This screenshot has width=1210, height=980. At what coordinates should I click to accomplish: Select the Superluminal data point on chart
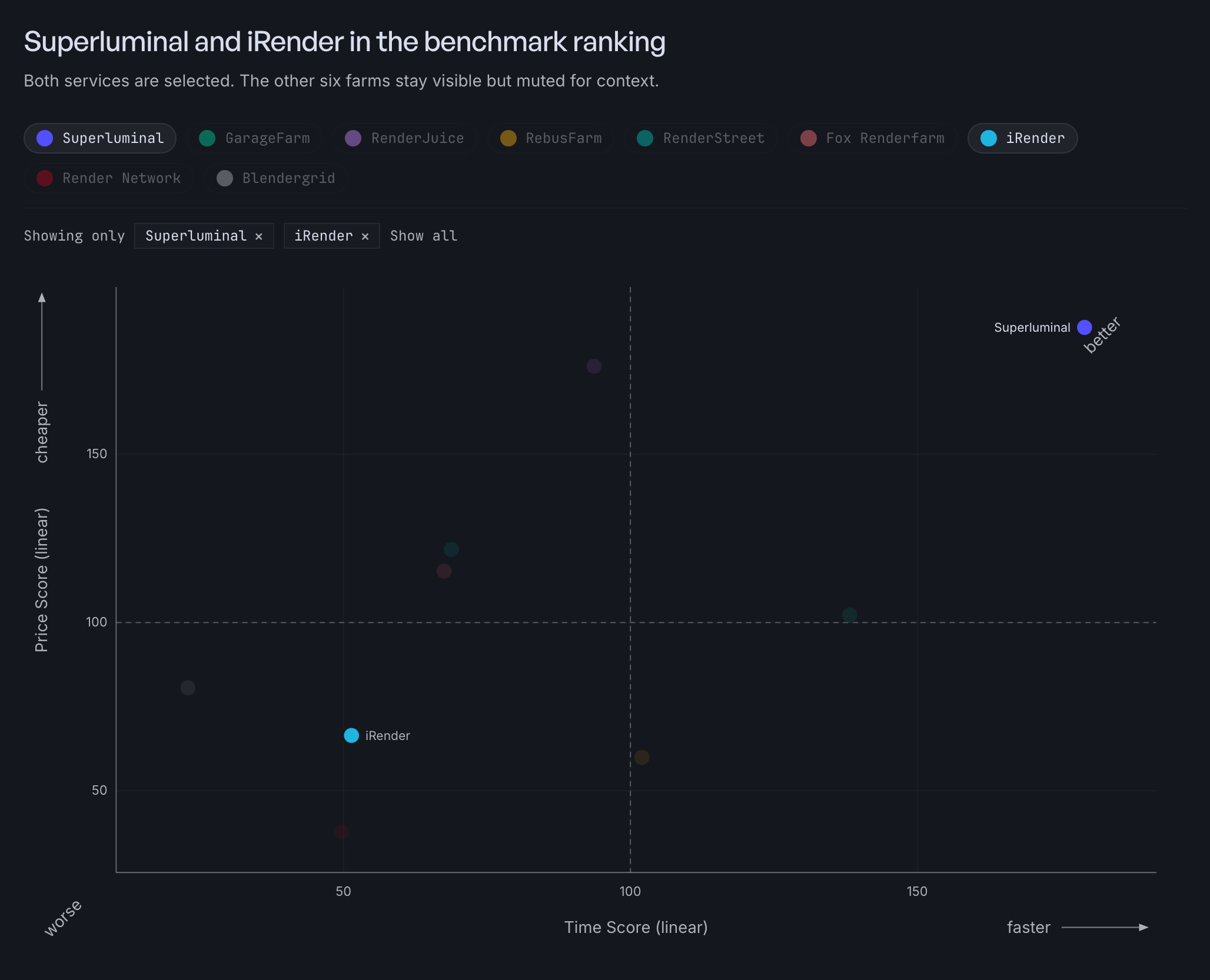1085,327
